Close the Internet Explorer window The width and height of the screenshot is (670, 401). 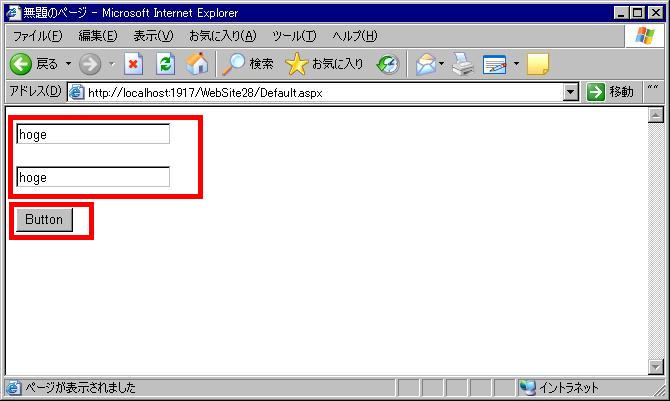point(656,13)
